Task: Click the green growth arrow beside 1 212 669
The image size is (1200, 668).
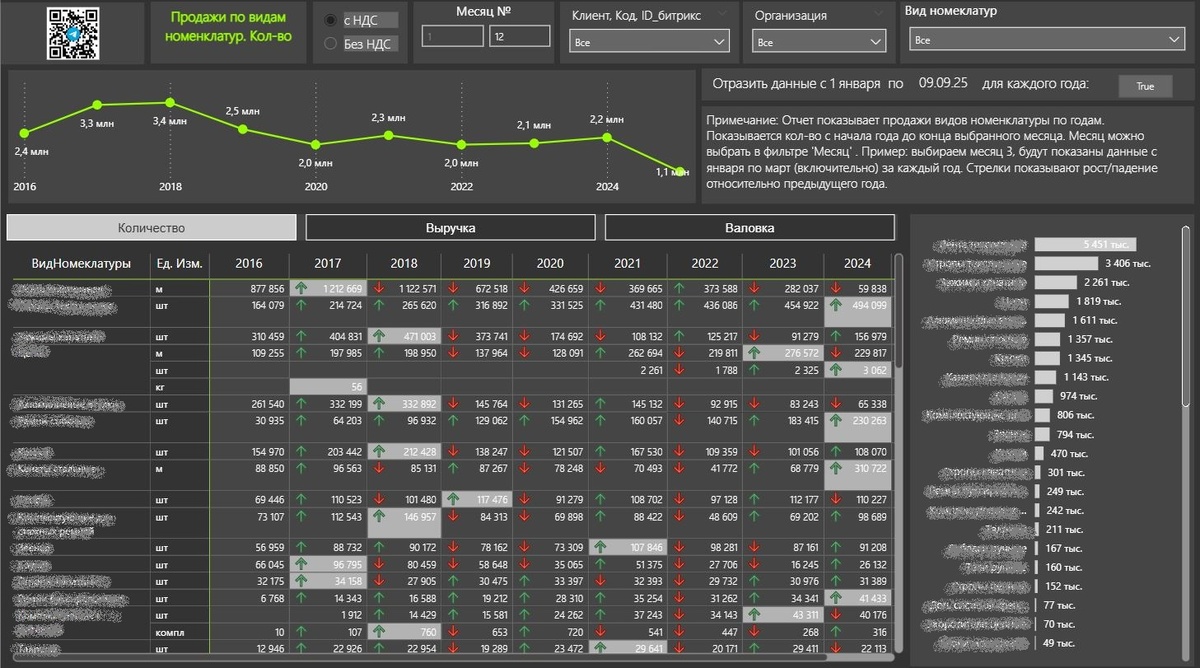Action: point(301,289)
